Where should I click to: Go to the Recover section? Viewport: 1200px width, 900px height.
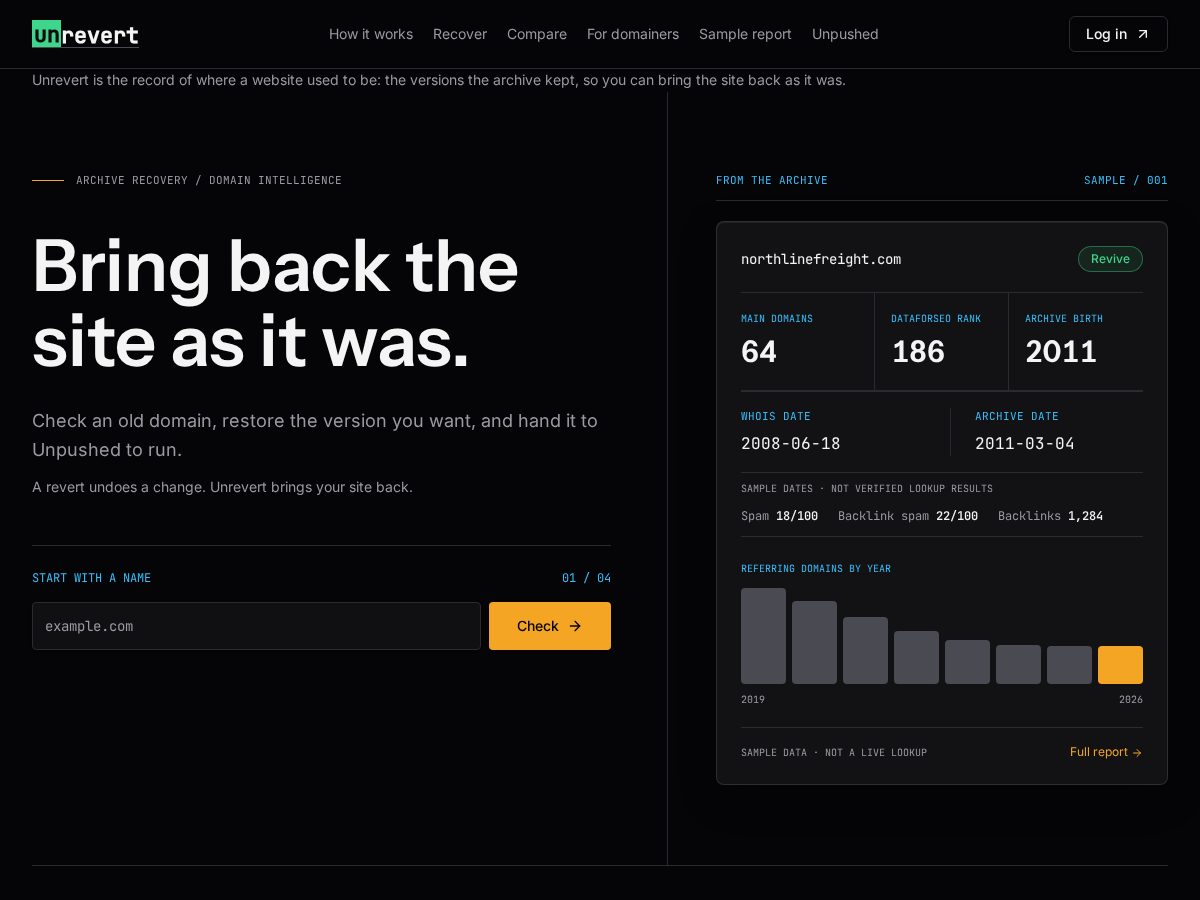click(x=460, y=34)
